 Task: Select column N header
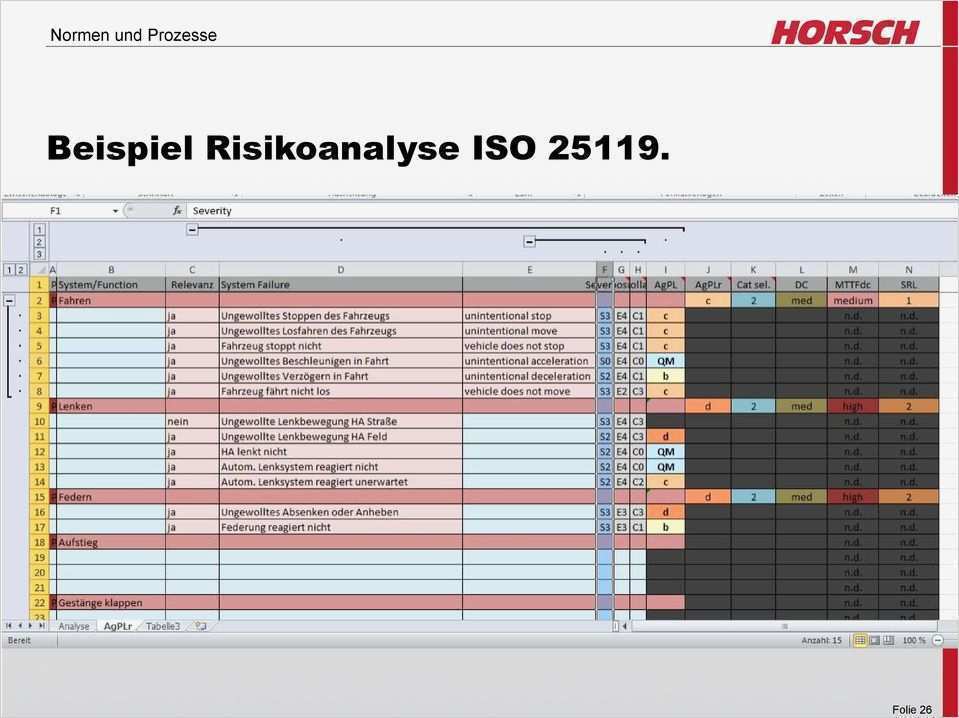908,270
